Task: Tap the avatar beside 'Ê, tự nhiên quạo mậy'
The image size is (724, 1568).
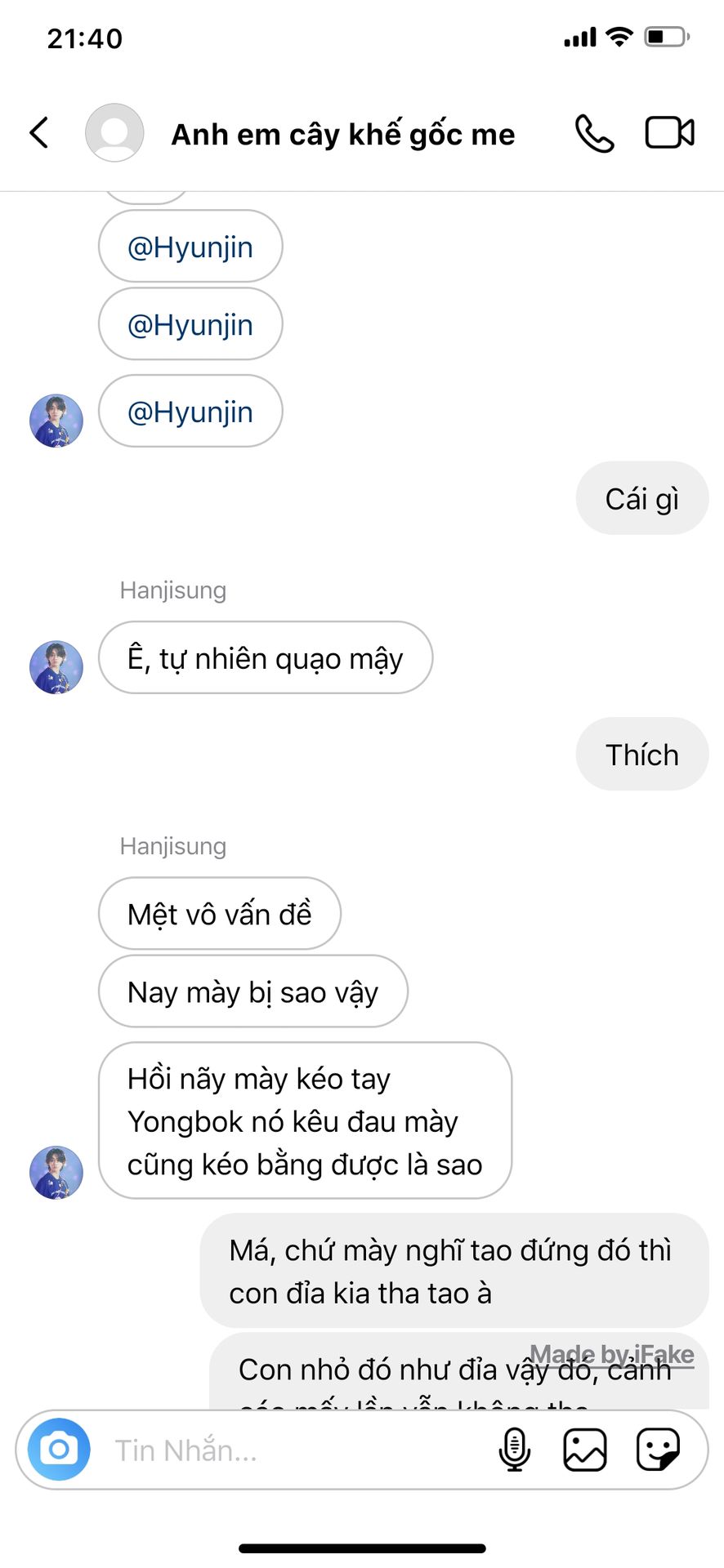Action: 56,667
